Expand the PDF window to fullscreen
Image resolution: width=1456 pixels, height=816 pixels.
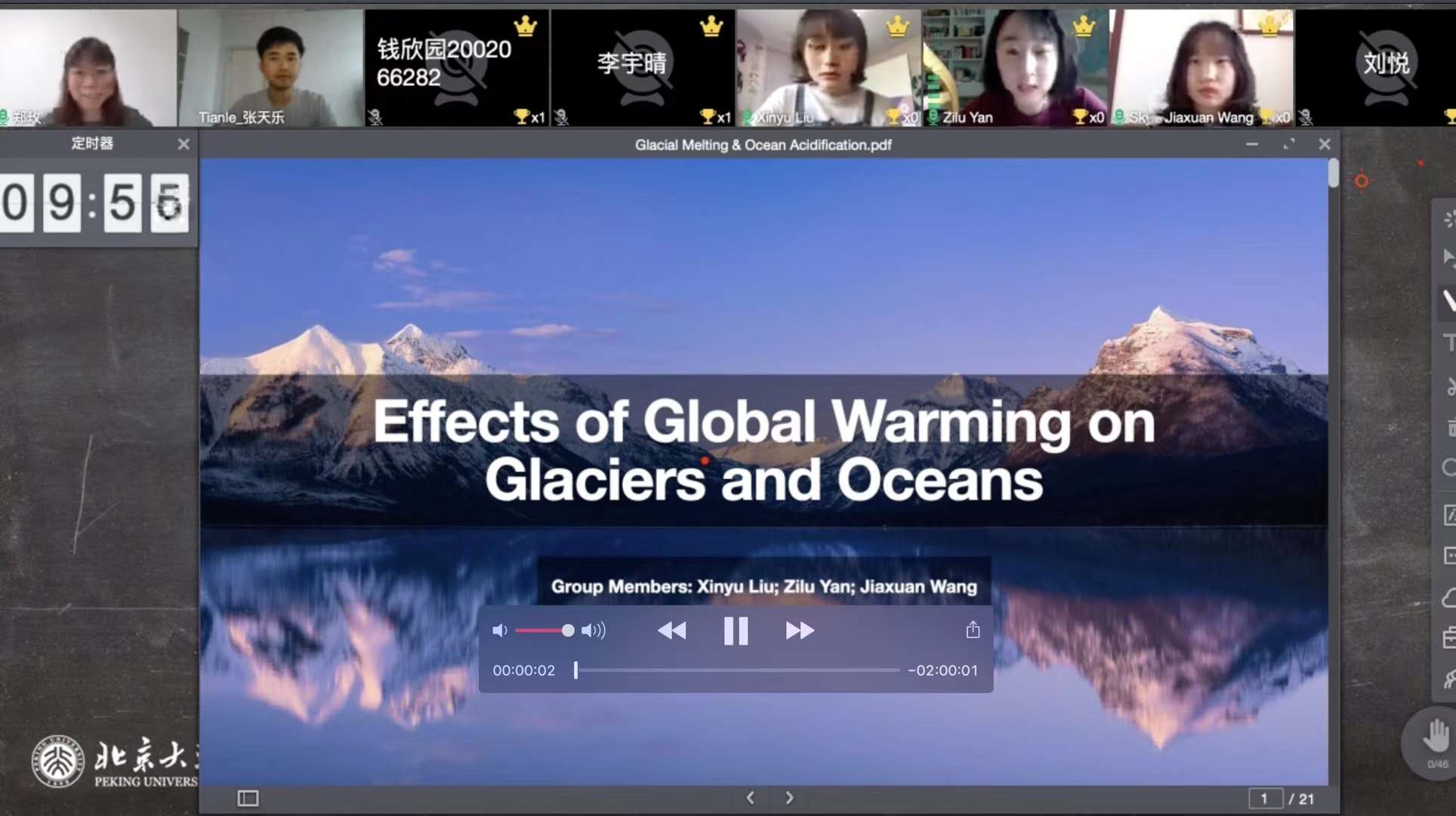click(1288, 144)
